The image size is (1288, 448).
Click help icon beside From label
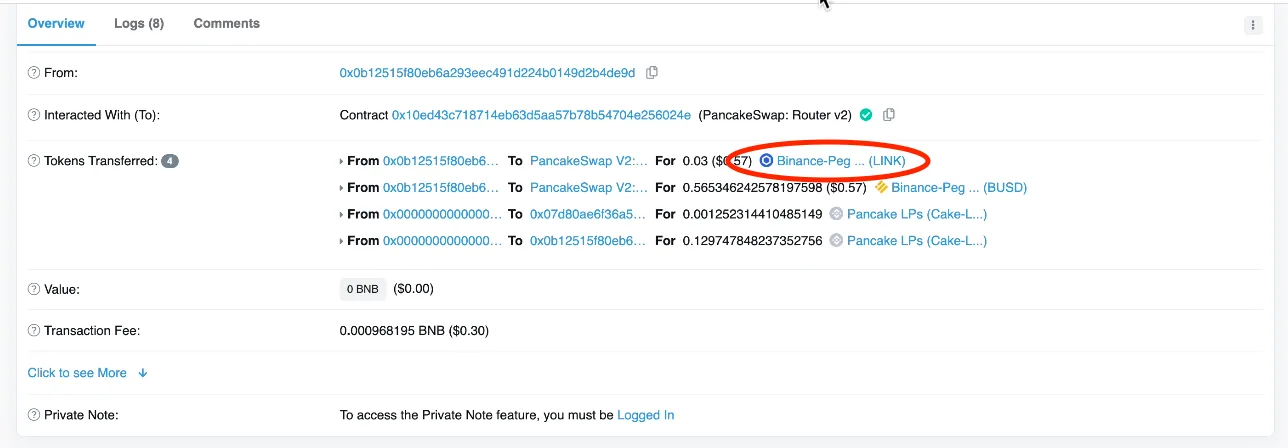click(34, 73)
